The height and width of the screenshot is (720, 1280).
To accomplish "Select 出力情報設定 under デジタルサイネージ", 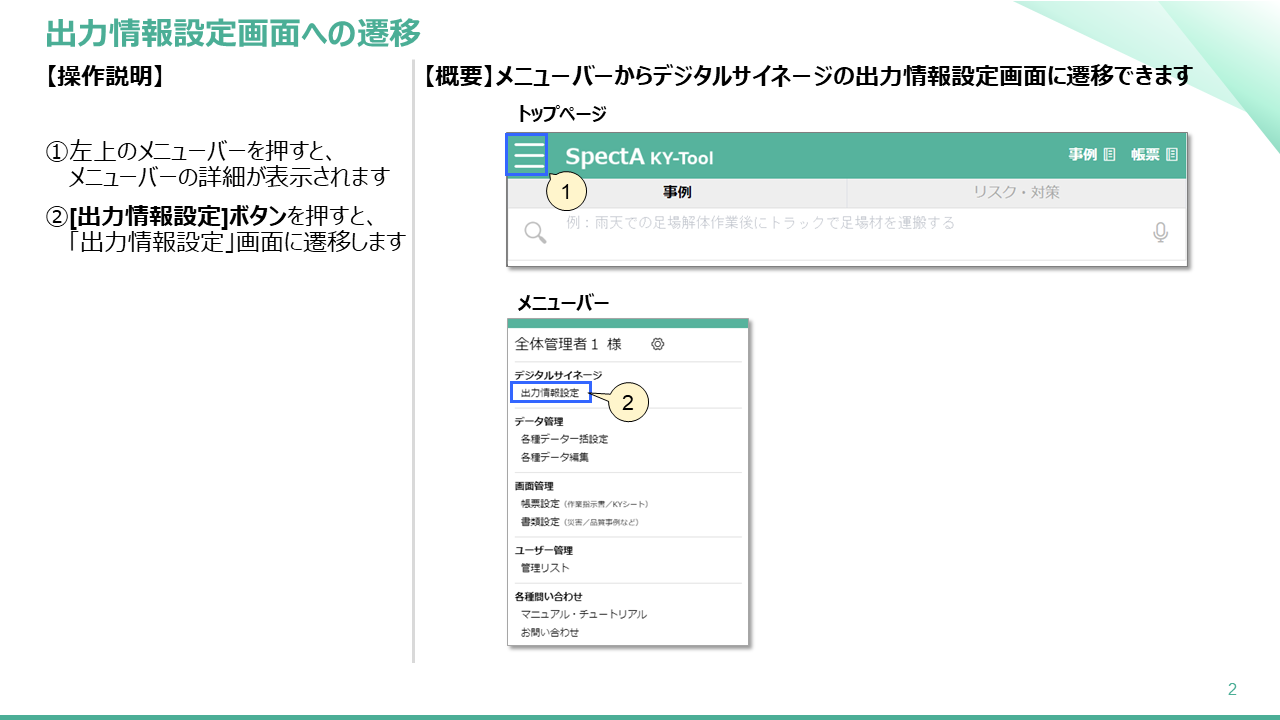I will coord(550,393).
